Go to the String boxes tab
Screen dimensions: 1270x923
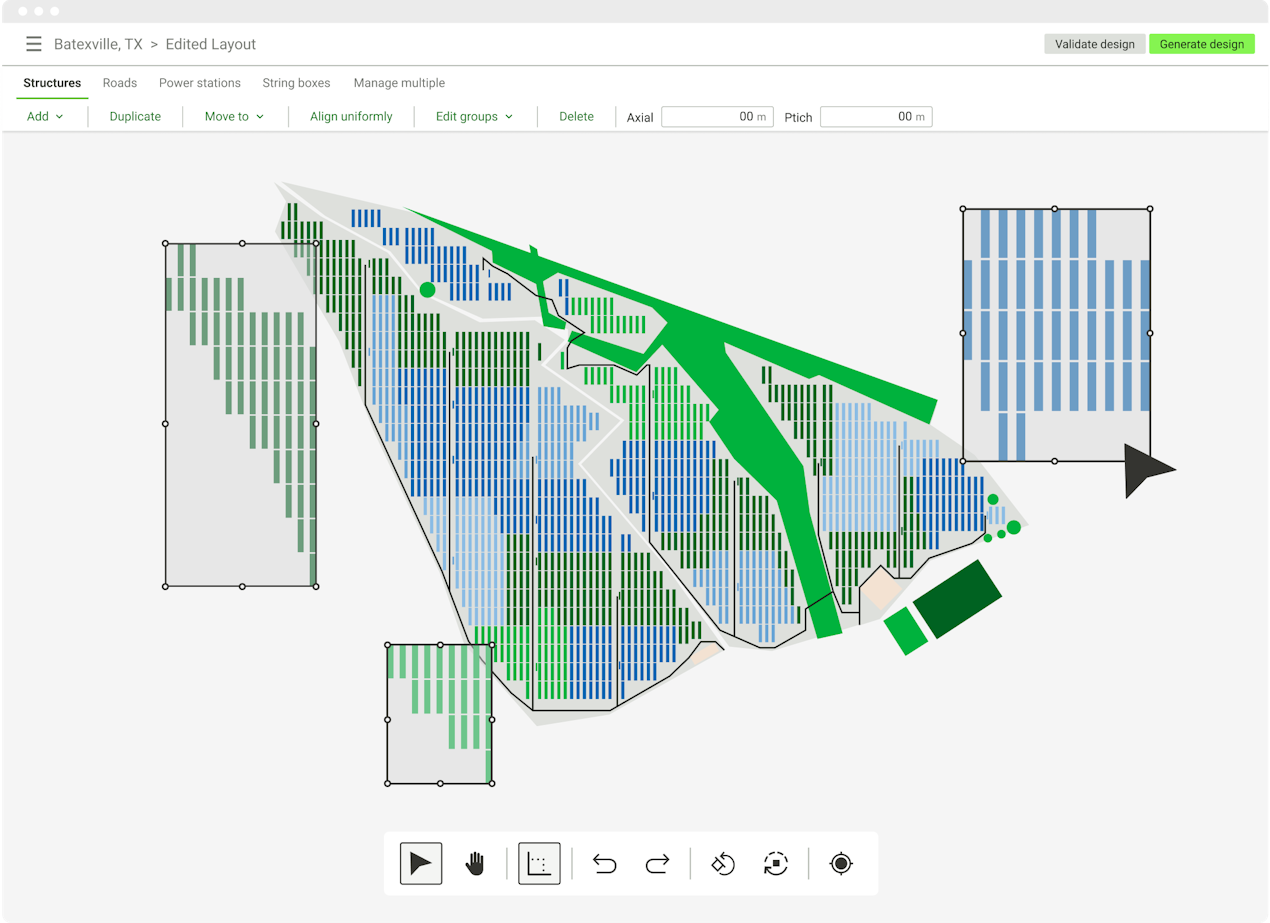pyautogui.click(x=296, y=83)
